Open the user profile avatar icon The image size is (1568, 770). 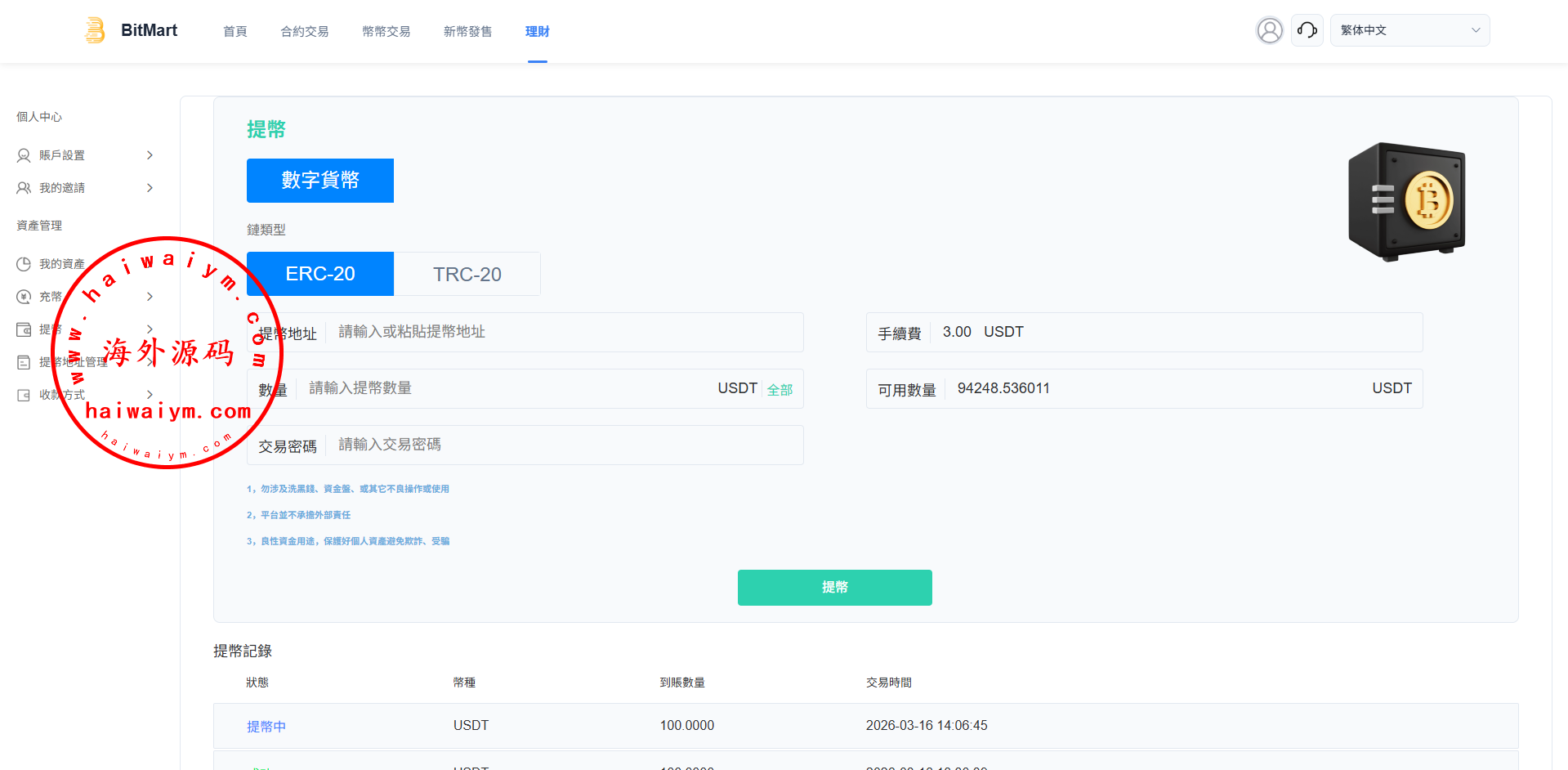click(1269, 30)
